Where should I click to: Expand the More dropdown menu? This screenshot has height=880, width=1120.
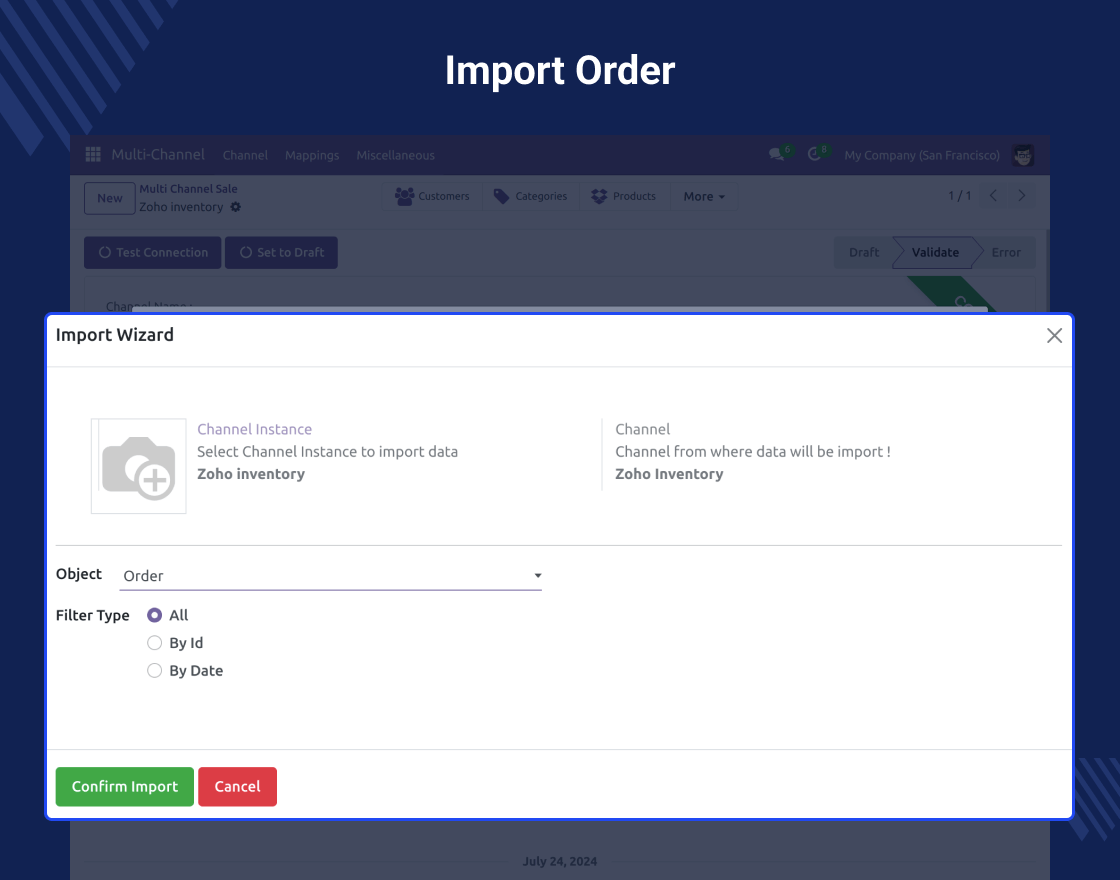click(704, 196)
